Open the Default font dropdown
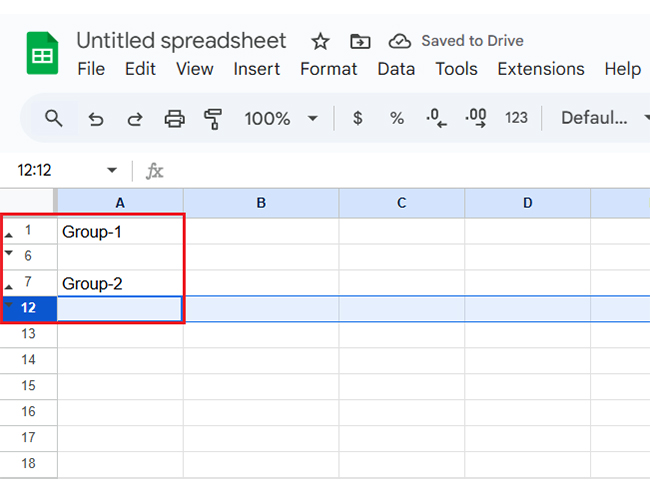 [604, 118]
